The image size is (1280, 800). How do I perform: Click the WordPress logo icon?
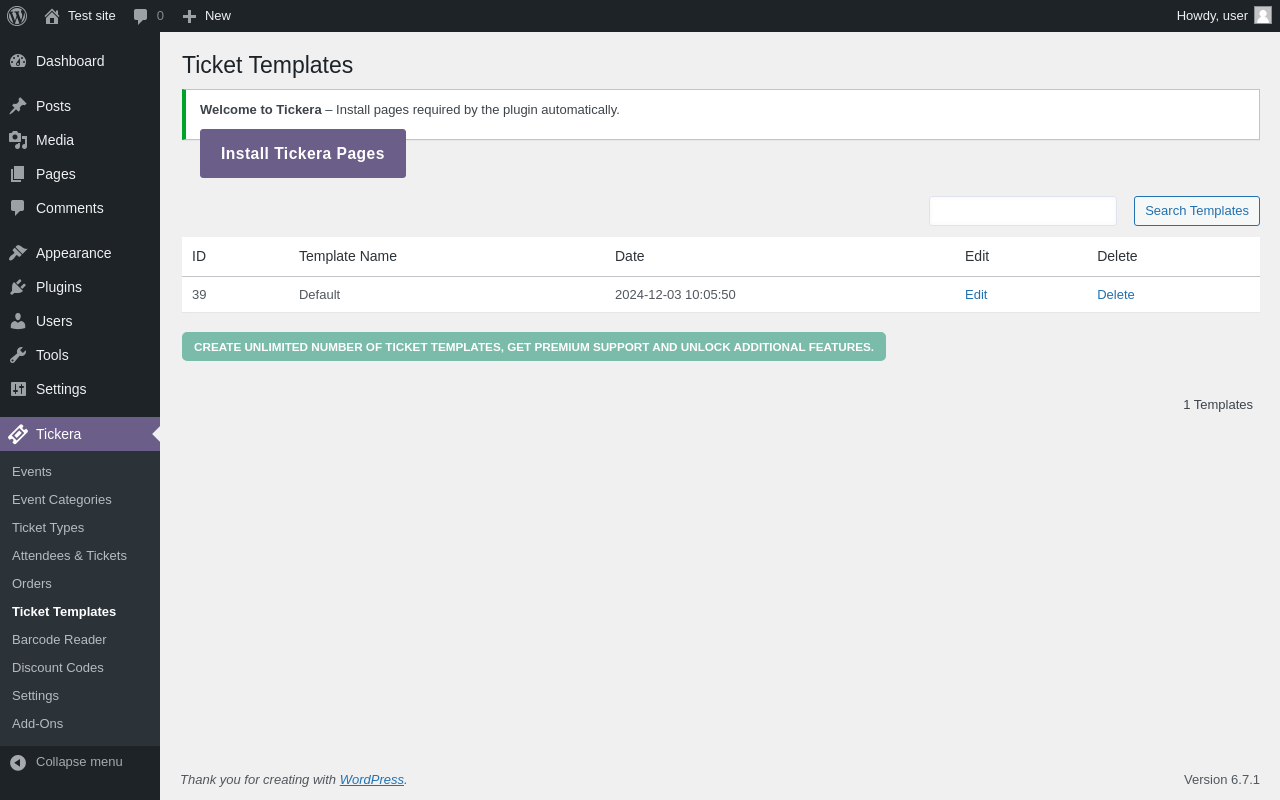17,16
